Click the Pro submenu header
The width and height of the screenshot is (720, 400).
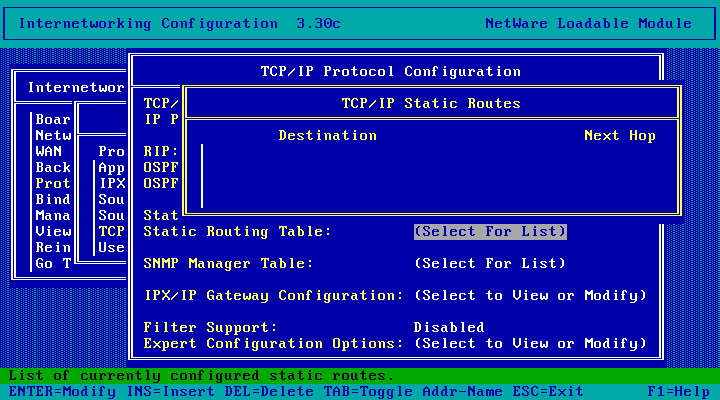pos(112,152)
